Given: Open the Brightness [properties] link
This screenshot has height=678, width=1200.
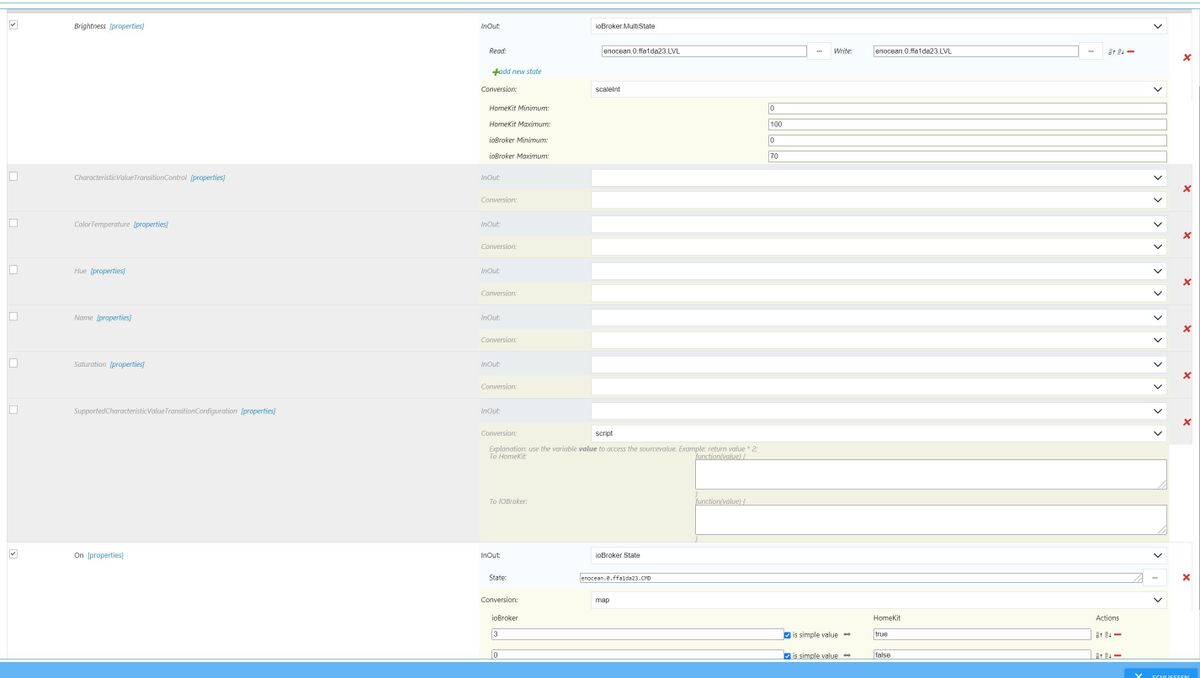Looking at the screenshot, I should click(x=127, y=26).
